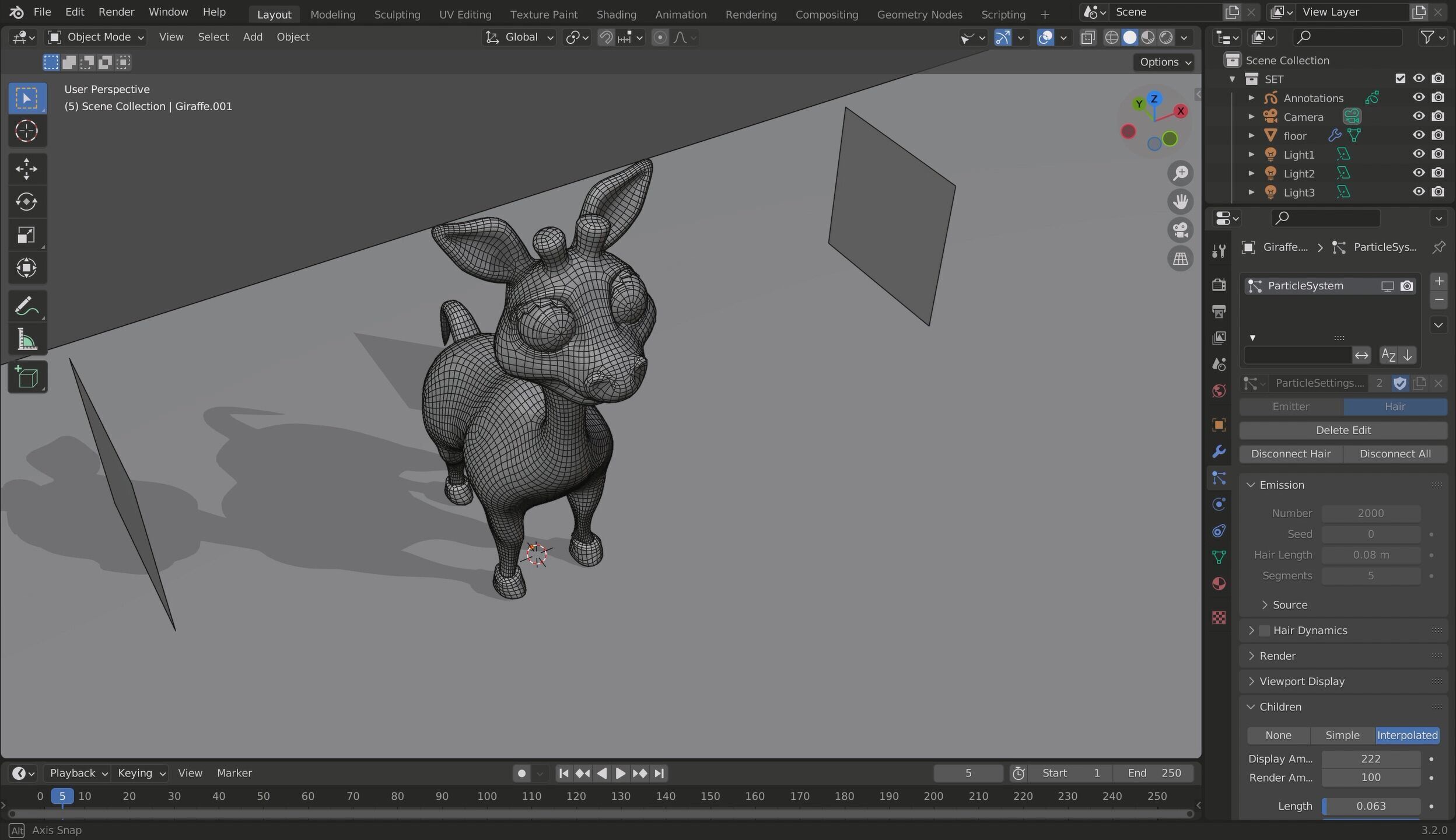This screenshot has height=840, width=1456.
Task: Activate the Move tool
Action: point(27,169)
